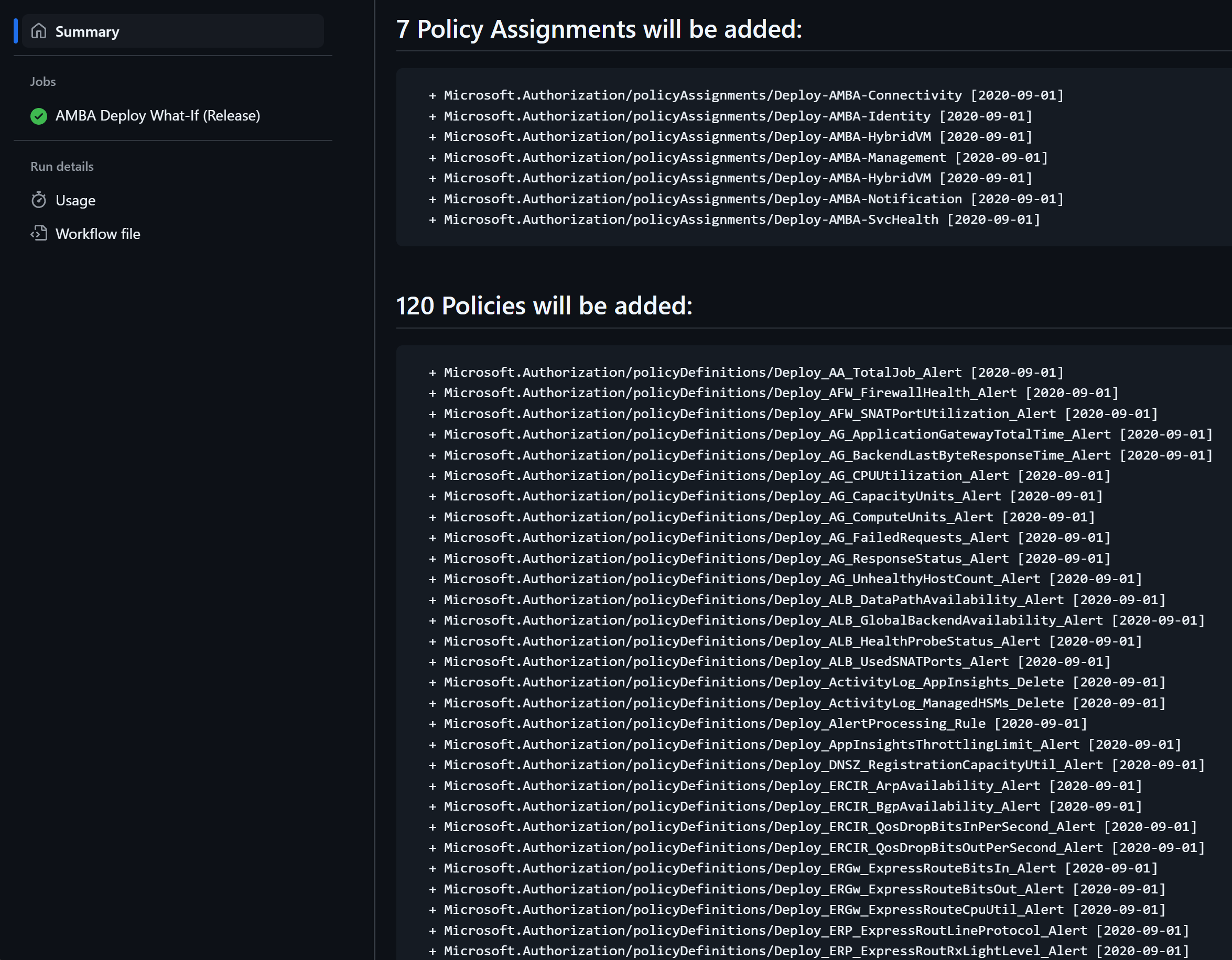The image size is (1232, 960).
Task: Select the Deploy_AG_BackendLastByteResponseTime_Alert line
Action: click(821, 455)
